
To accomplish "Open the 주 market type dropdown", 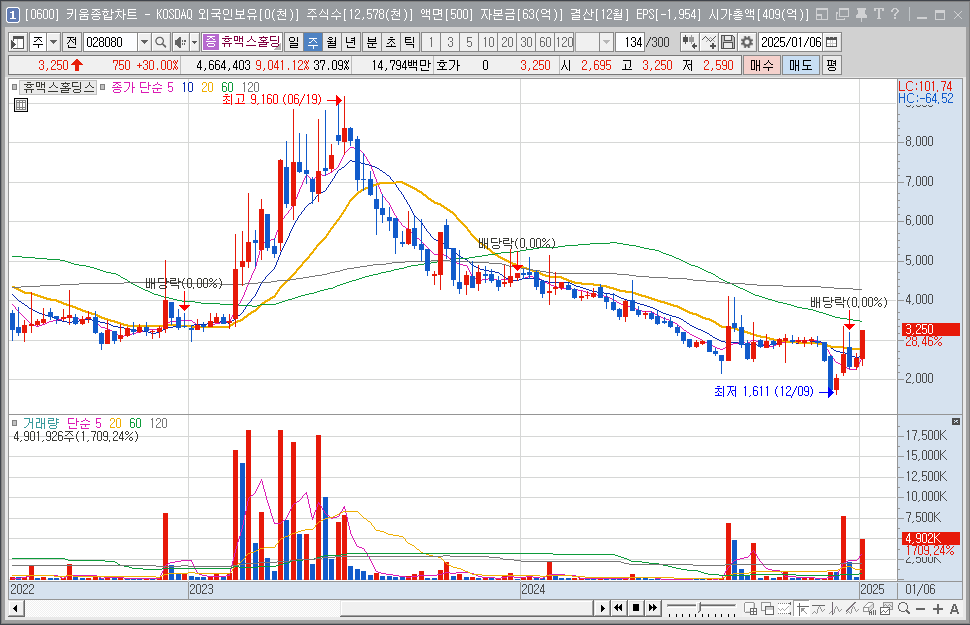I will (x=54, y=42).
